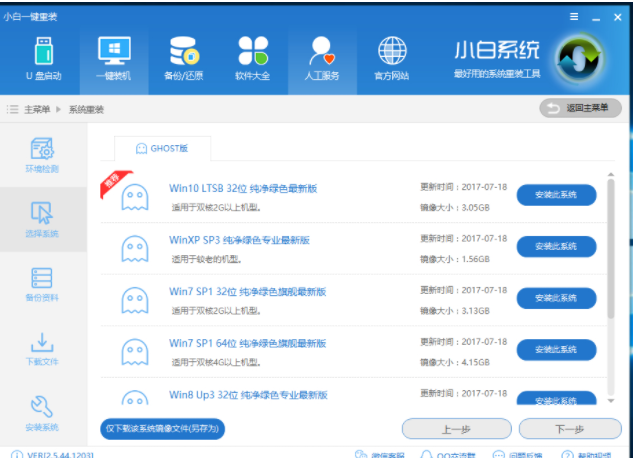Click ghost icon beside Win7 SP1 64位
Screen dimensions: 633x458
[x=135, y=352]
